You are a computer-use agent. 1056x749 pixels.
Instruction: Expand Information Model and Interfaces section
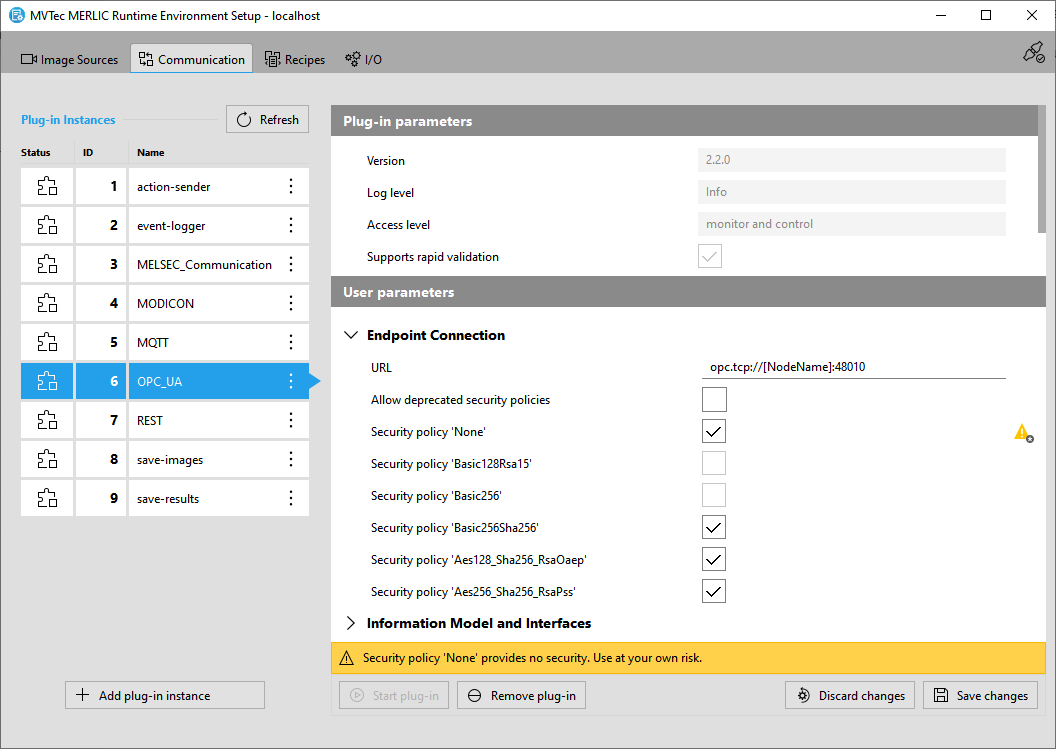(x=351, y=623)
